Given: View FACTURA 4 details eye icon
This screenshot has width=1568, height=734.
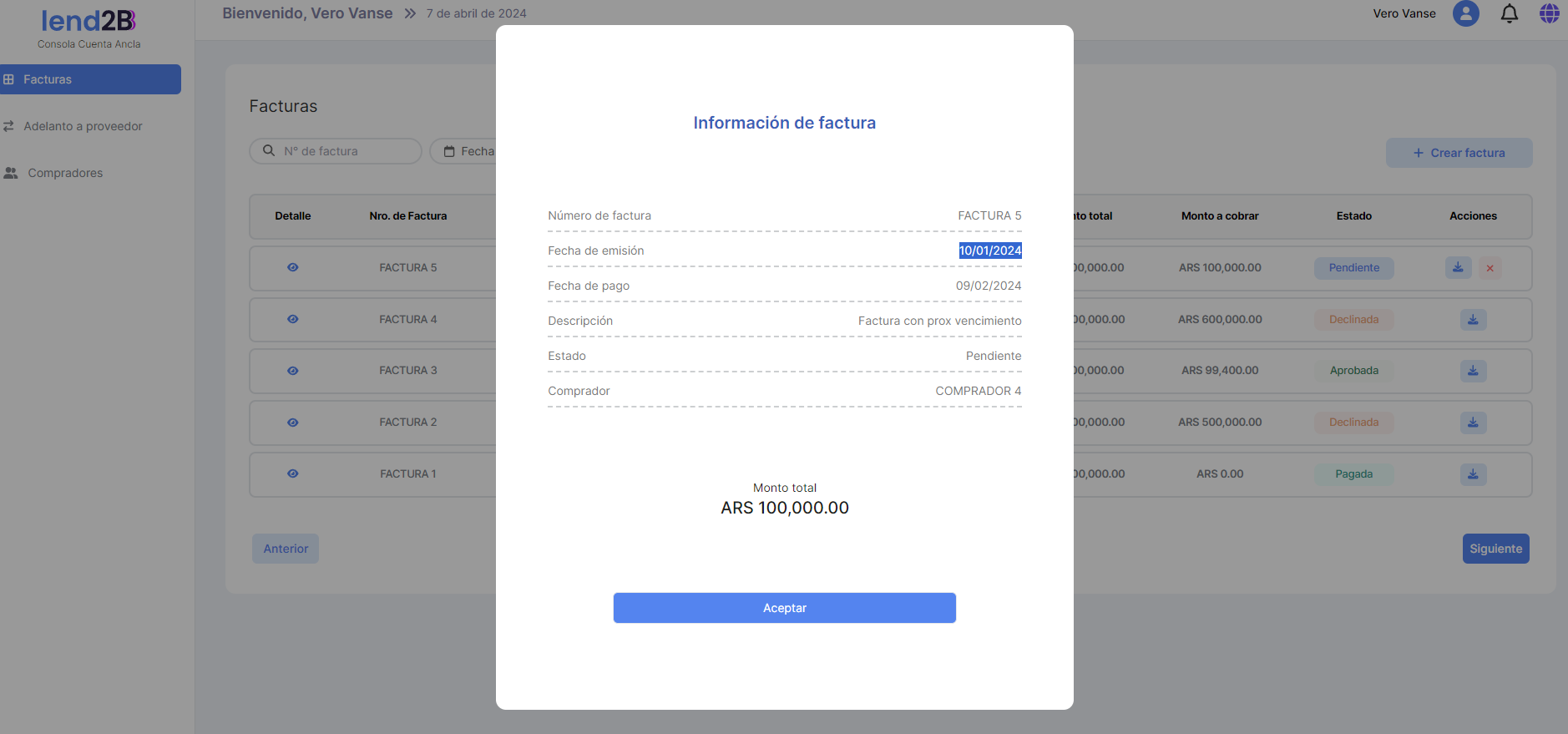Looking at the screenshot, I should (293, 320).
